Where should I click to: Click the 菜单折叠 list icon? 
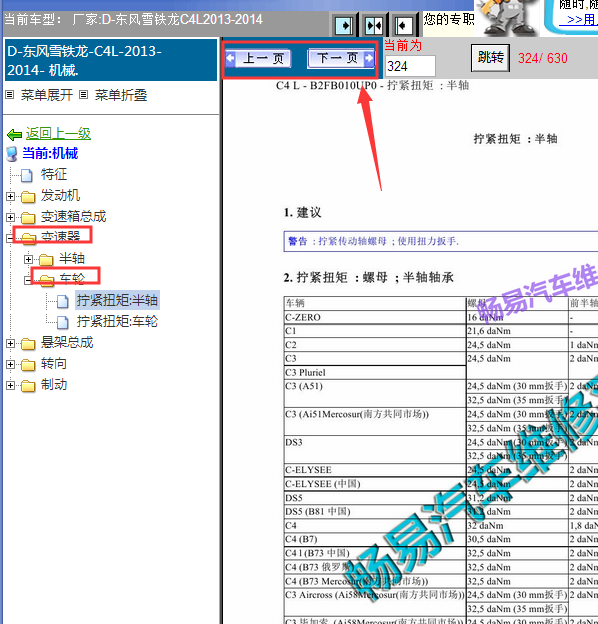pos(83,95)
